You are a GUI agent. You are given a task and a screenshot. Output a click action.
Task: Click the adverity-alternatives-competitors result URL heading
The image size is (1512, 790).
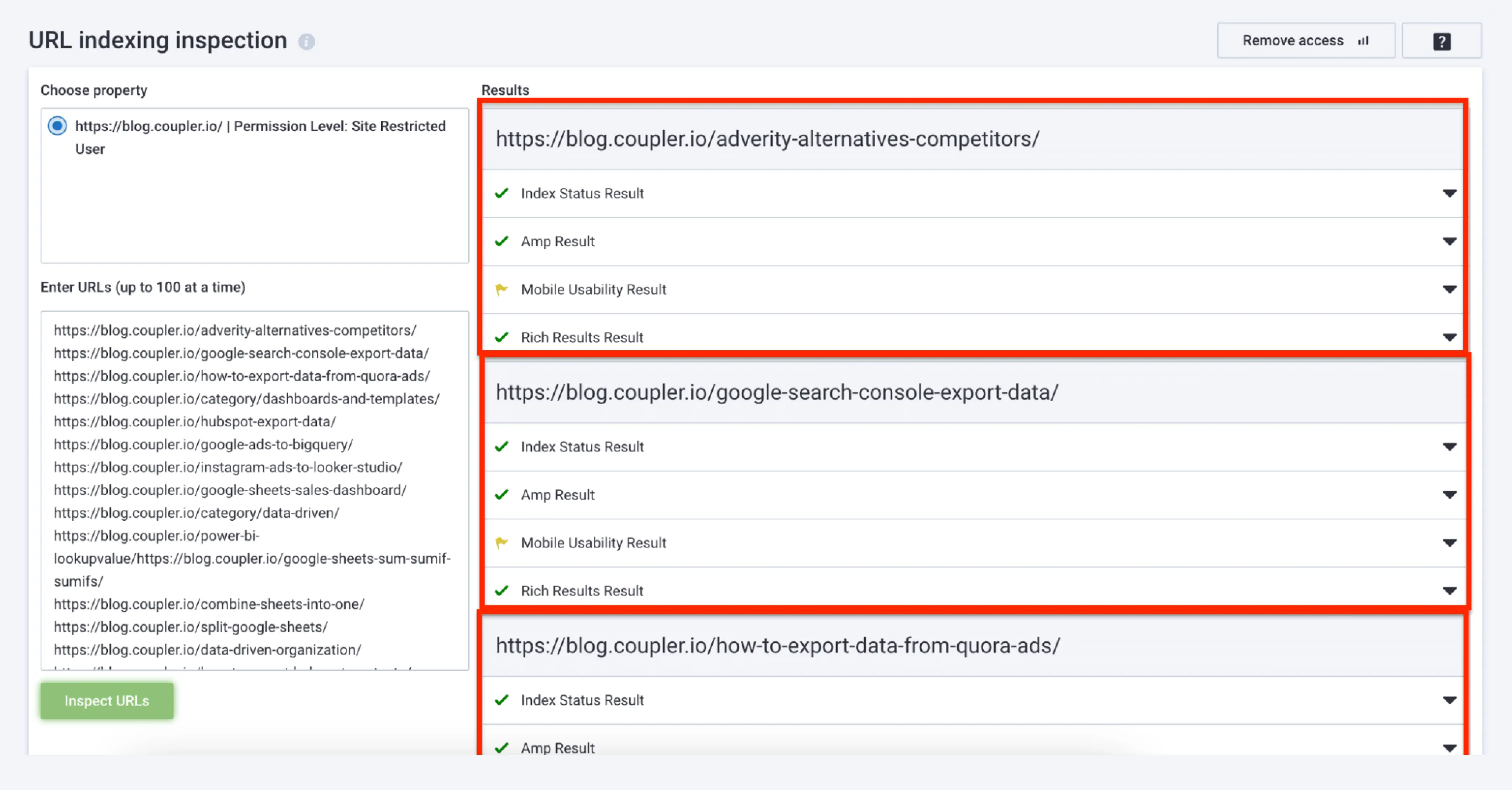[x=768, y=139]
